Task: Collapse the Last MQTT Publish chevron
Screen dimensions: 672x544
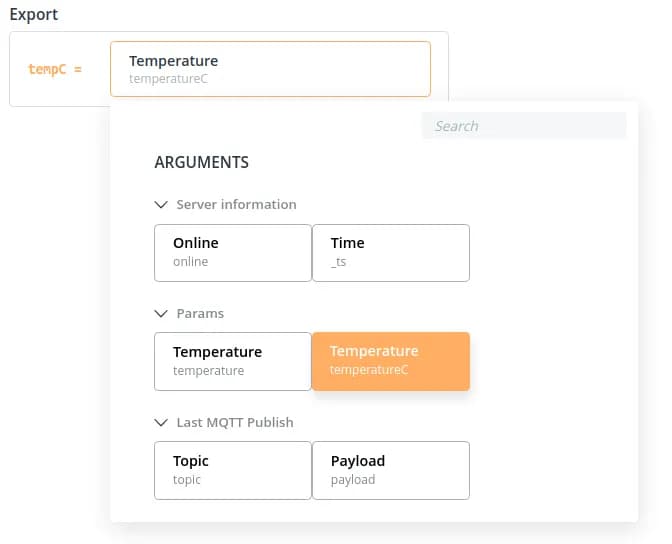Action: tap(161, 422)
